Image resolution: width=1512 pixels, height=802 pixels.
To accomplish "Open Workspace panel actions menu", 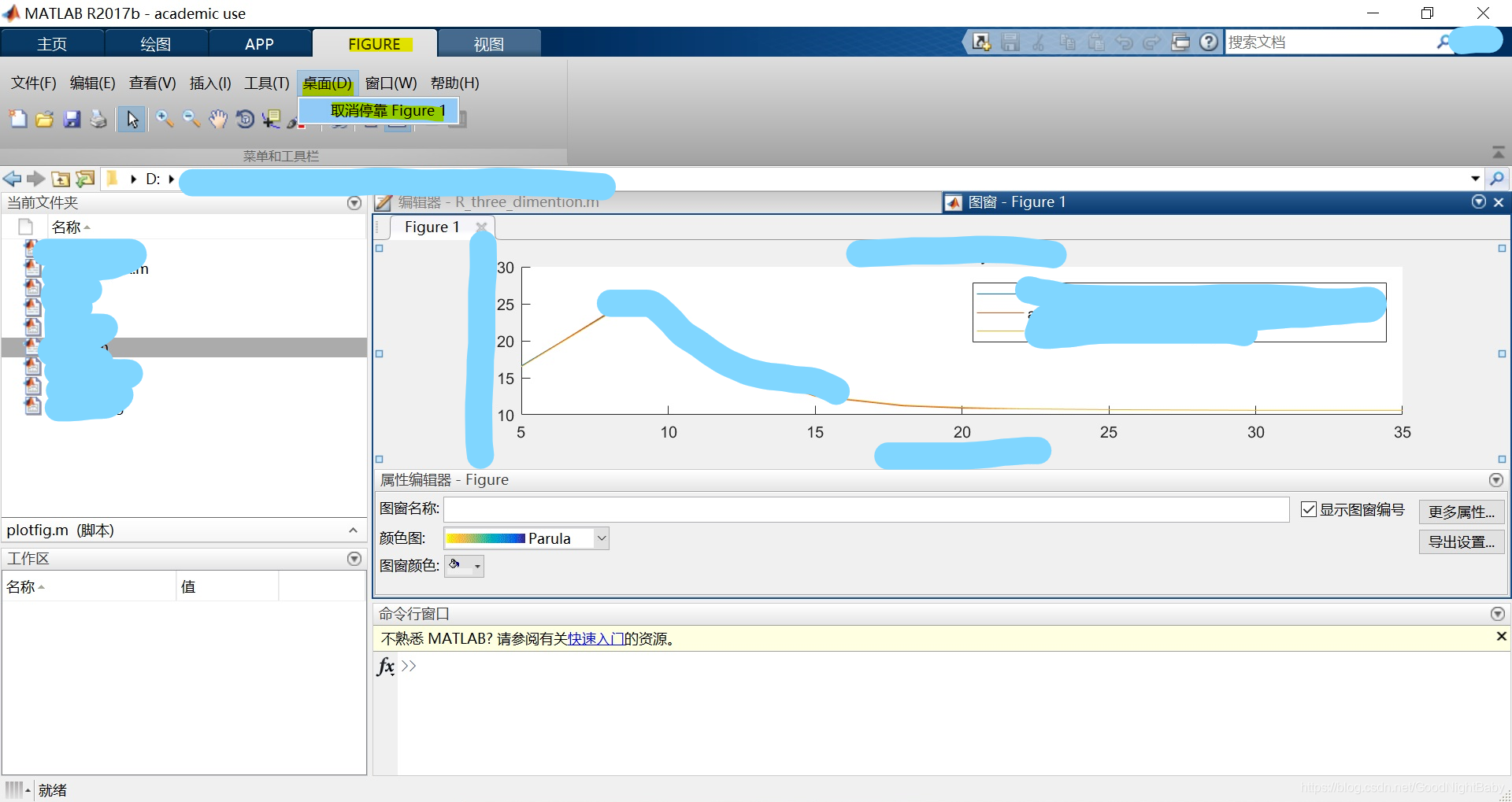I will pos(354,559).
